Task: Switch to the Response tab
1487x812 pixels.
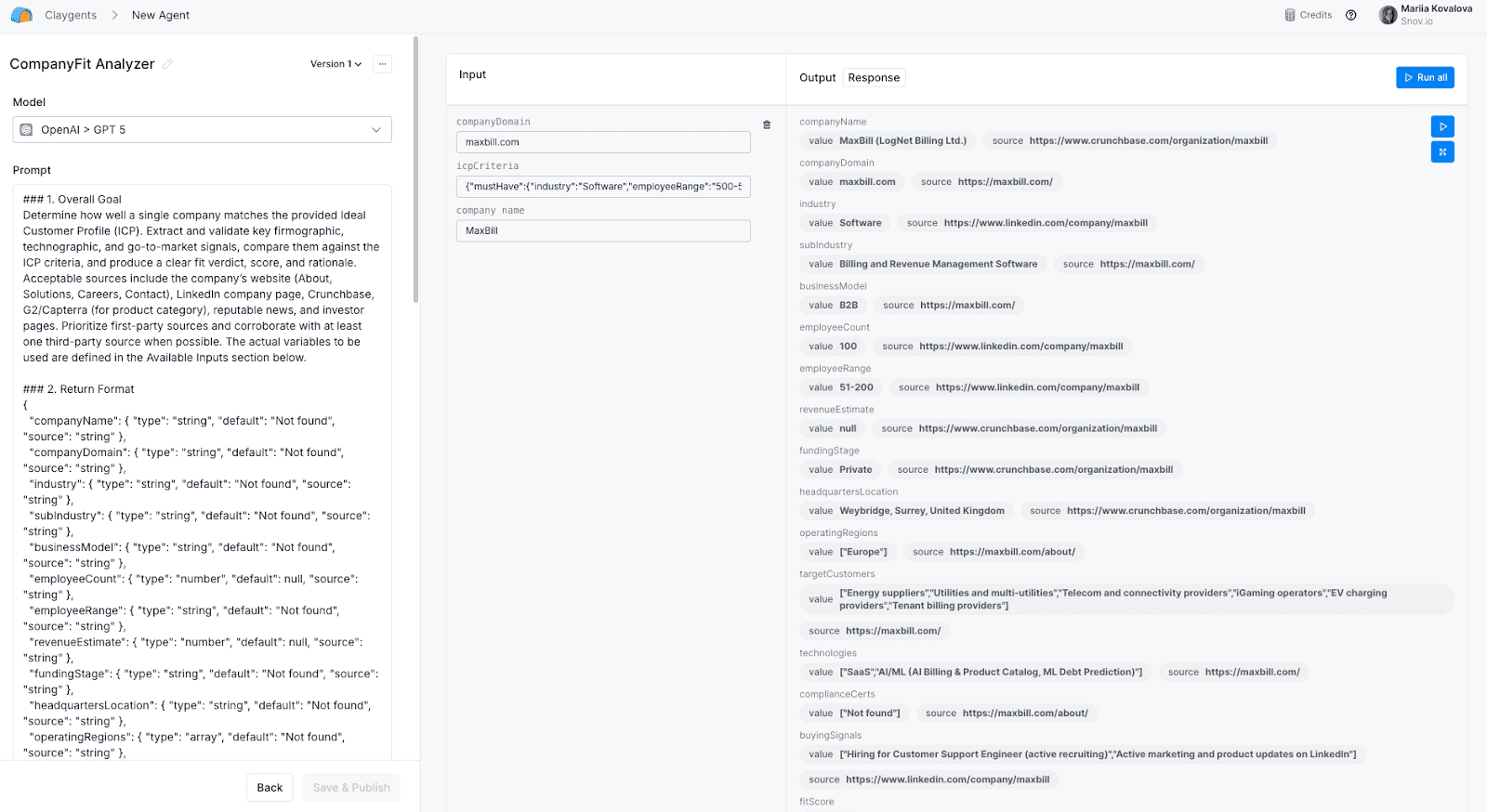Action: tap(874, 78)
